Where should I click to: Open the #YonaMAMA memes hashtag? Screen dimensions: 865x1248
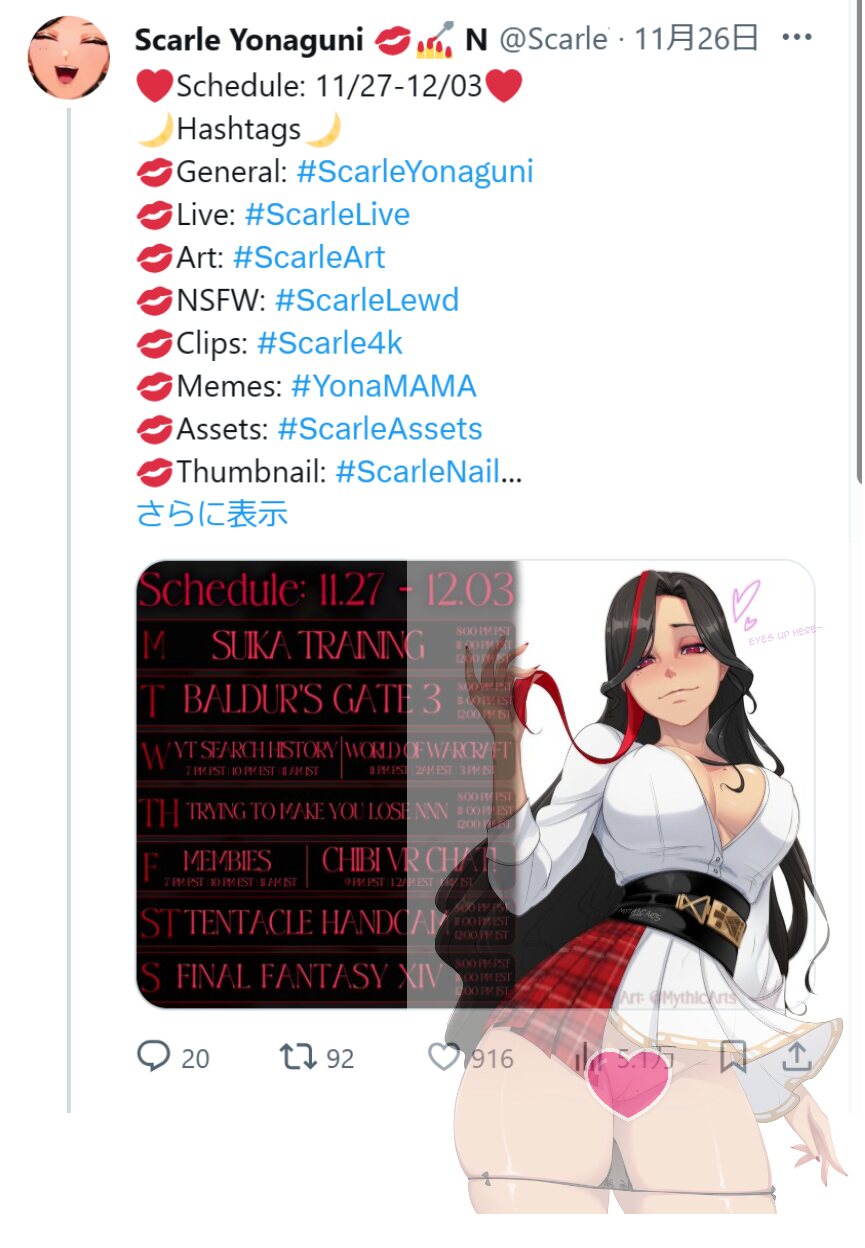(384, 386)
